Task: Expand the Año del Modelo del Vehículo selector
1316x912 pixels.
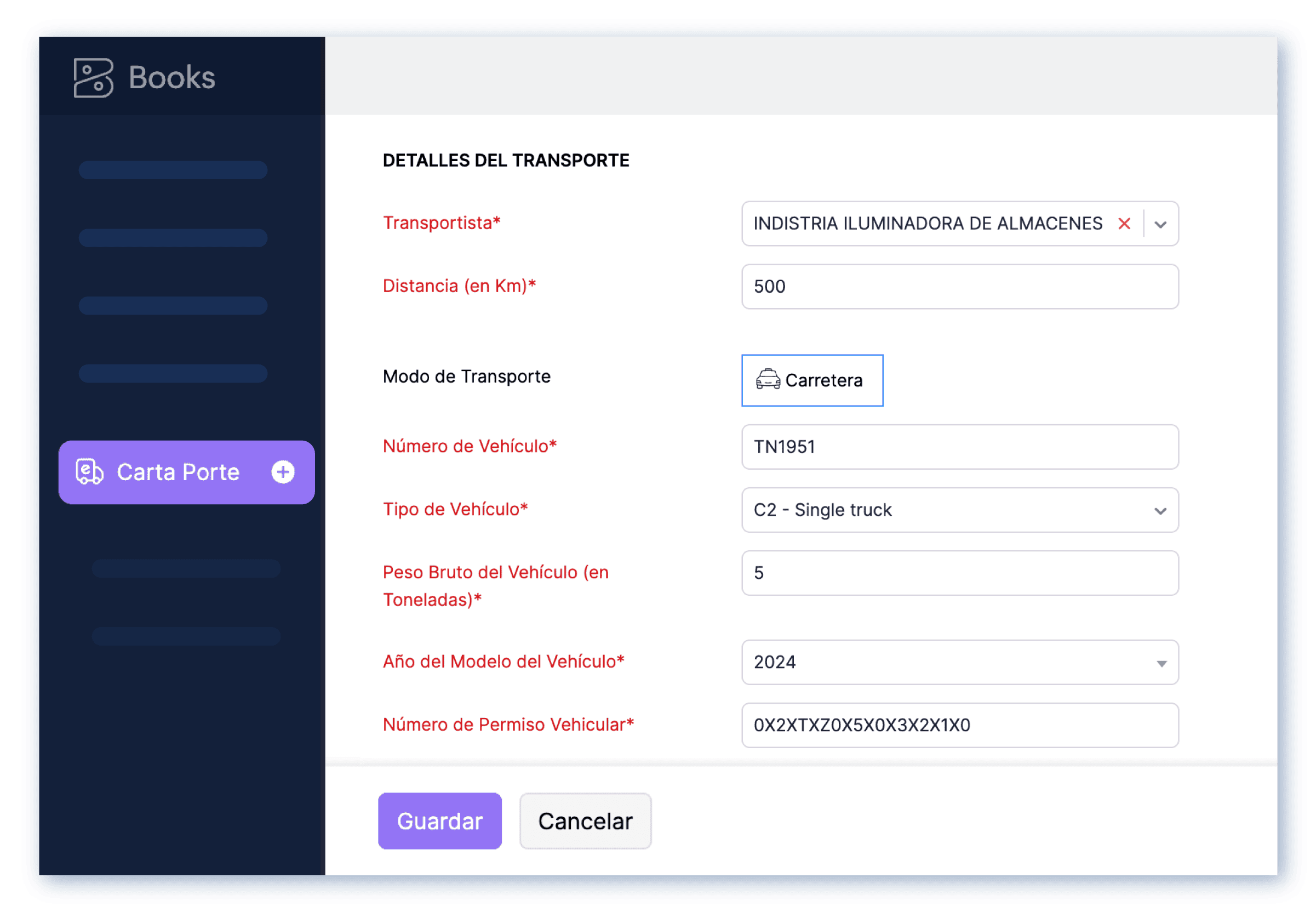Action: pos(959,663)
